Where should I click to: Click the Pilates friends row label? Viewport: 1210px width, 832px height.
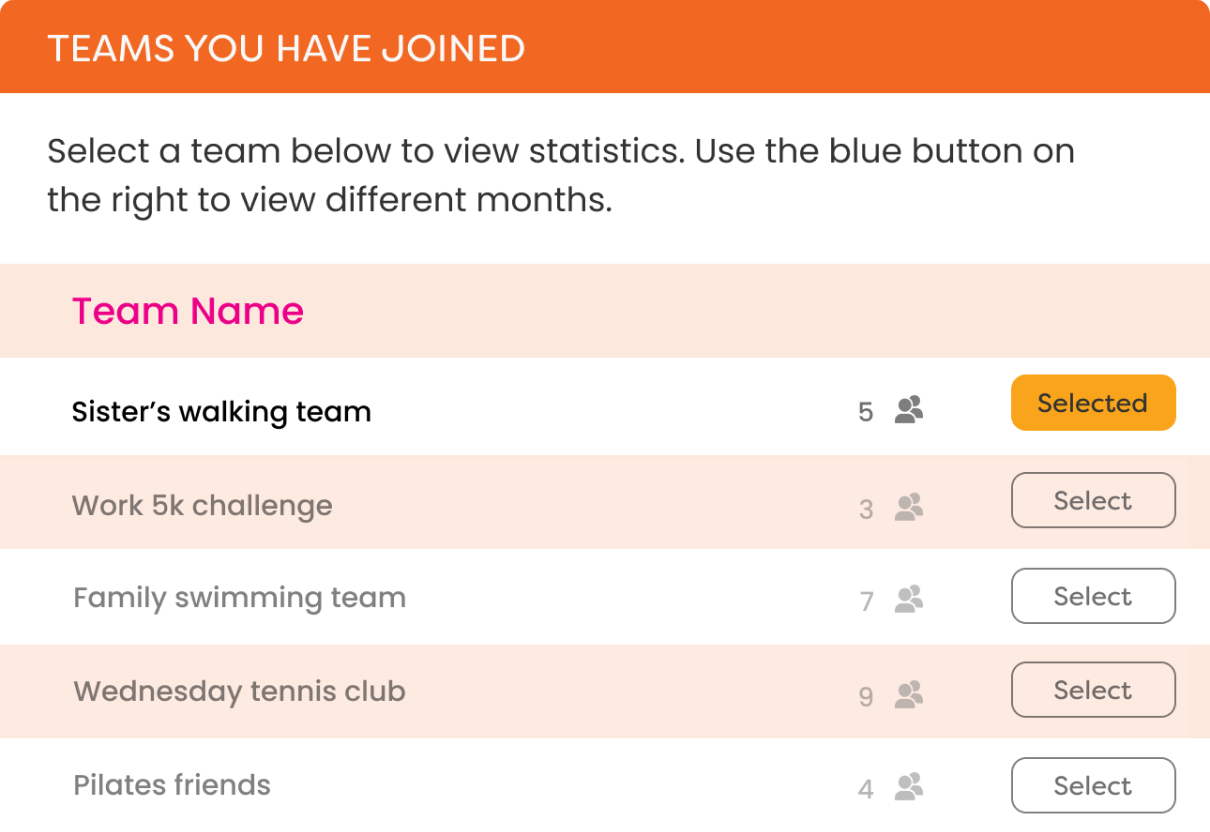coord(172,785)
